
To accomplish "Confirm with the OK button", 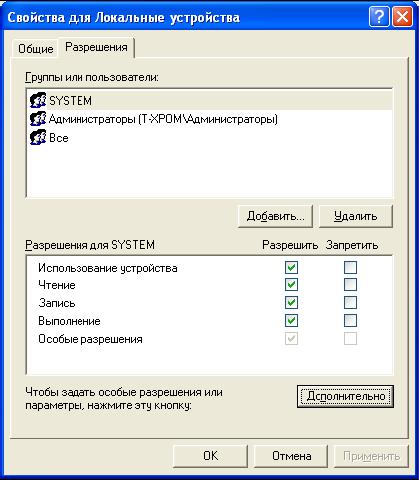I will tap(210, 456).
